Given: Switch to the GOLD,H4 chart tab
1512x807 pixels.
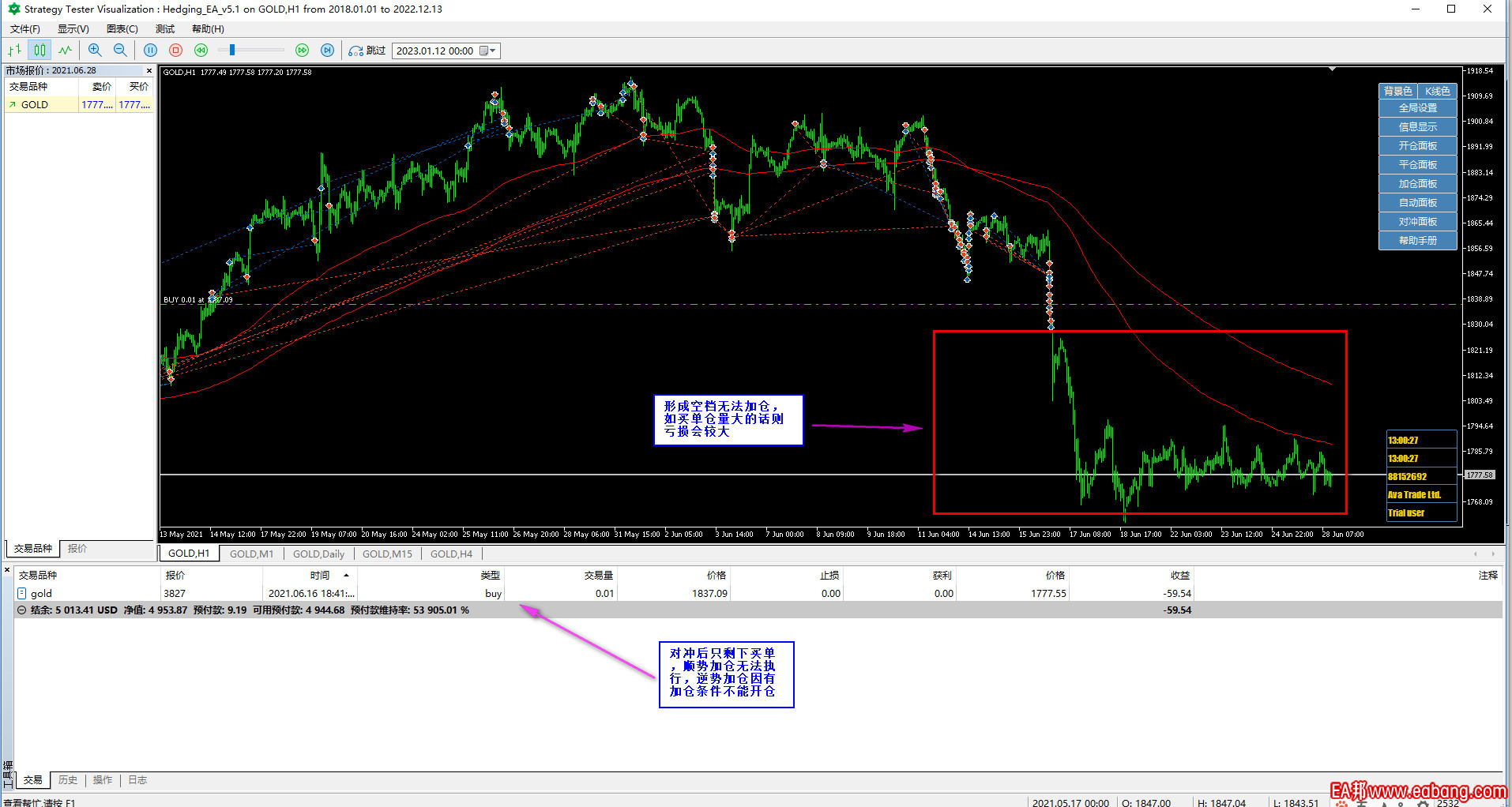Looking at the screenshot, I should pos(451,554).
